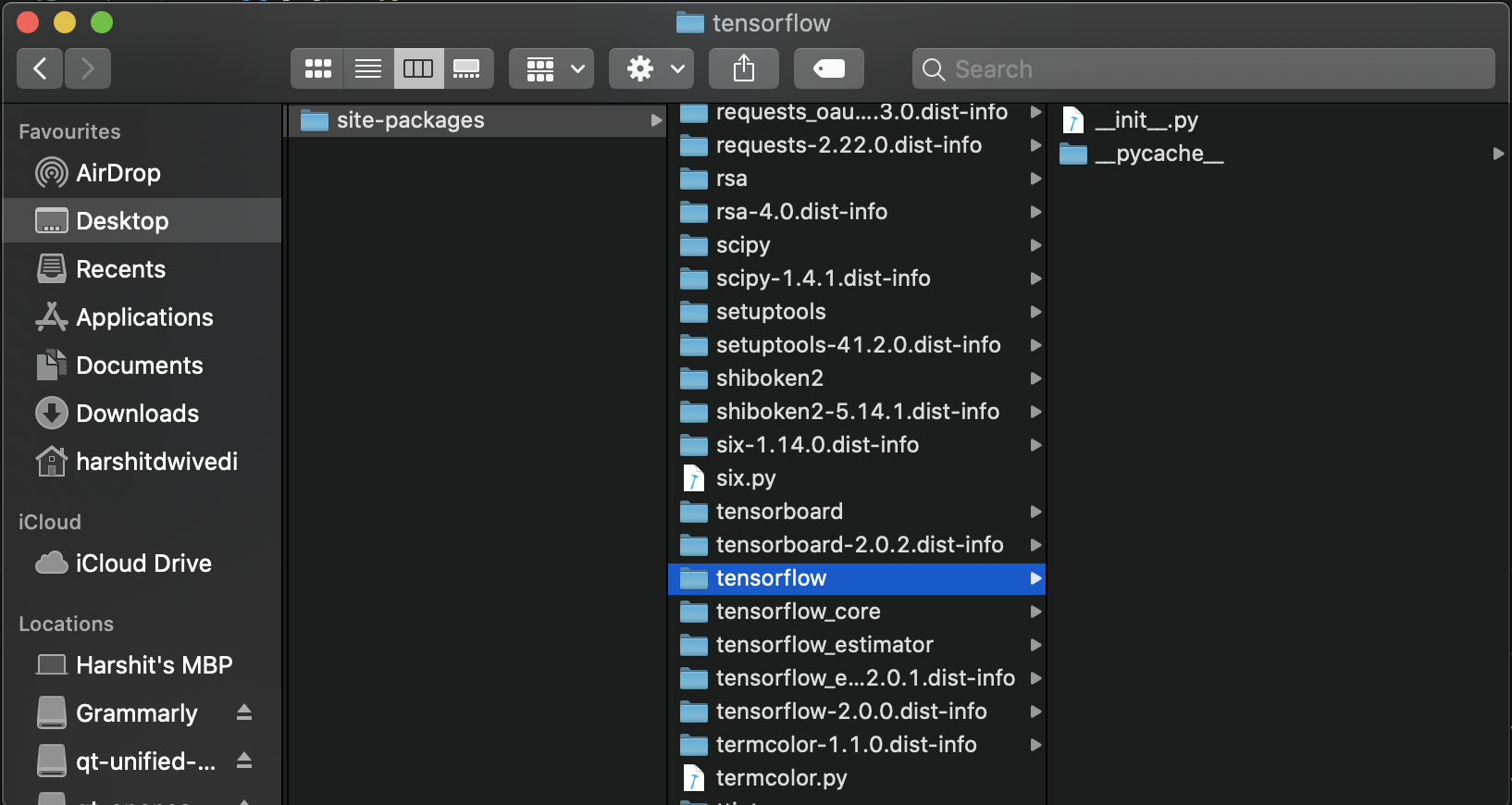Select the termcolor.py file
Viewport: 1512px width, 805px height.
[x=857, y=778]
